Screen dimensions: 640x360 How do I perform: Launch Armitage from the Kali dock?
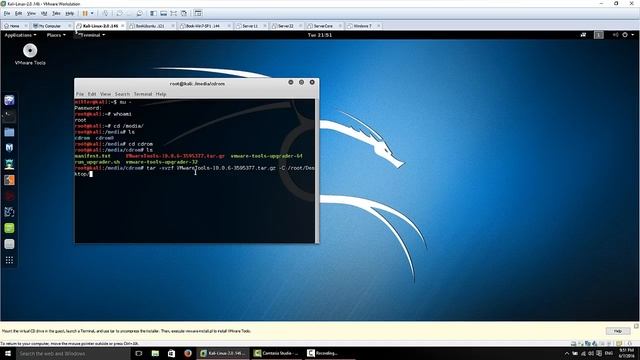tap(9, 164)
